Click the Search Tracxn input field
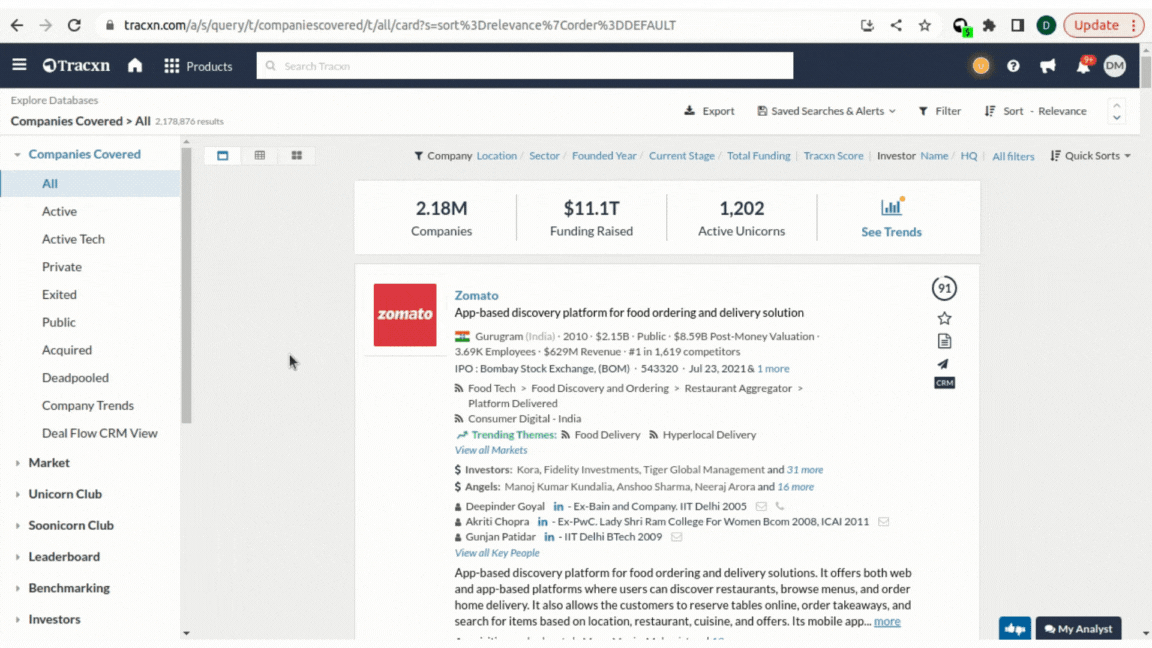 pos(525,66)
